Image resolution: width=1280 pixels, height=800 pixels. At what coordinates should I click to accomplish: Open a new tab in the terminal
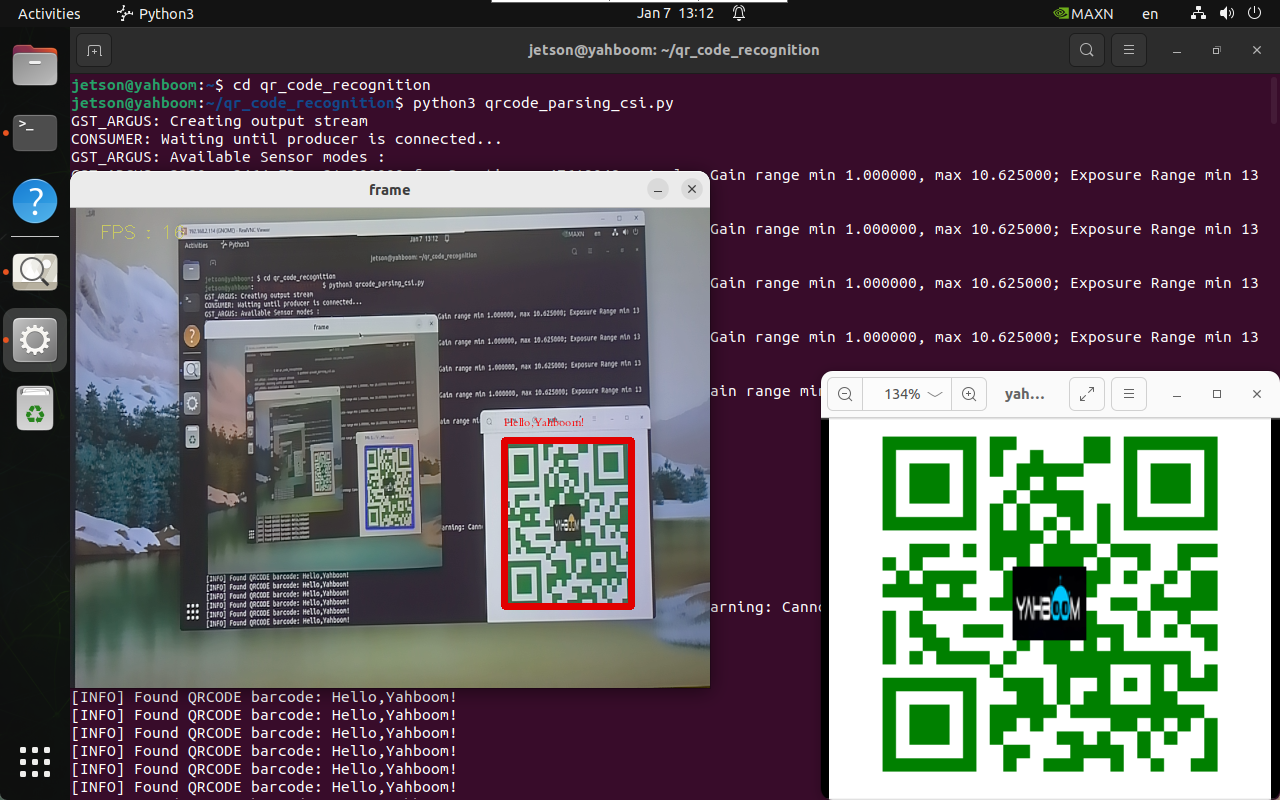click(94, 50)
